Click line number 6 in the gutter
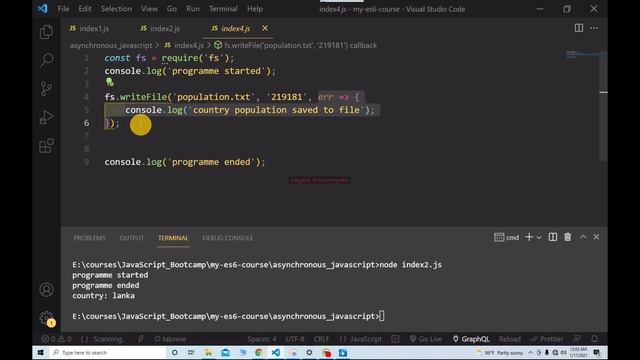The width and height of the screenshot is (640, 360). (87, 123)
